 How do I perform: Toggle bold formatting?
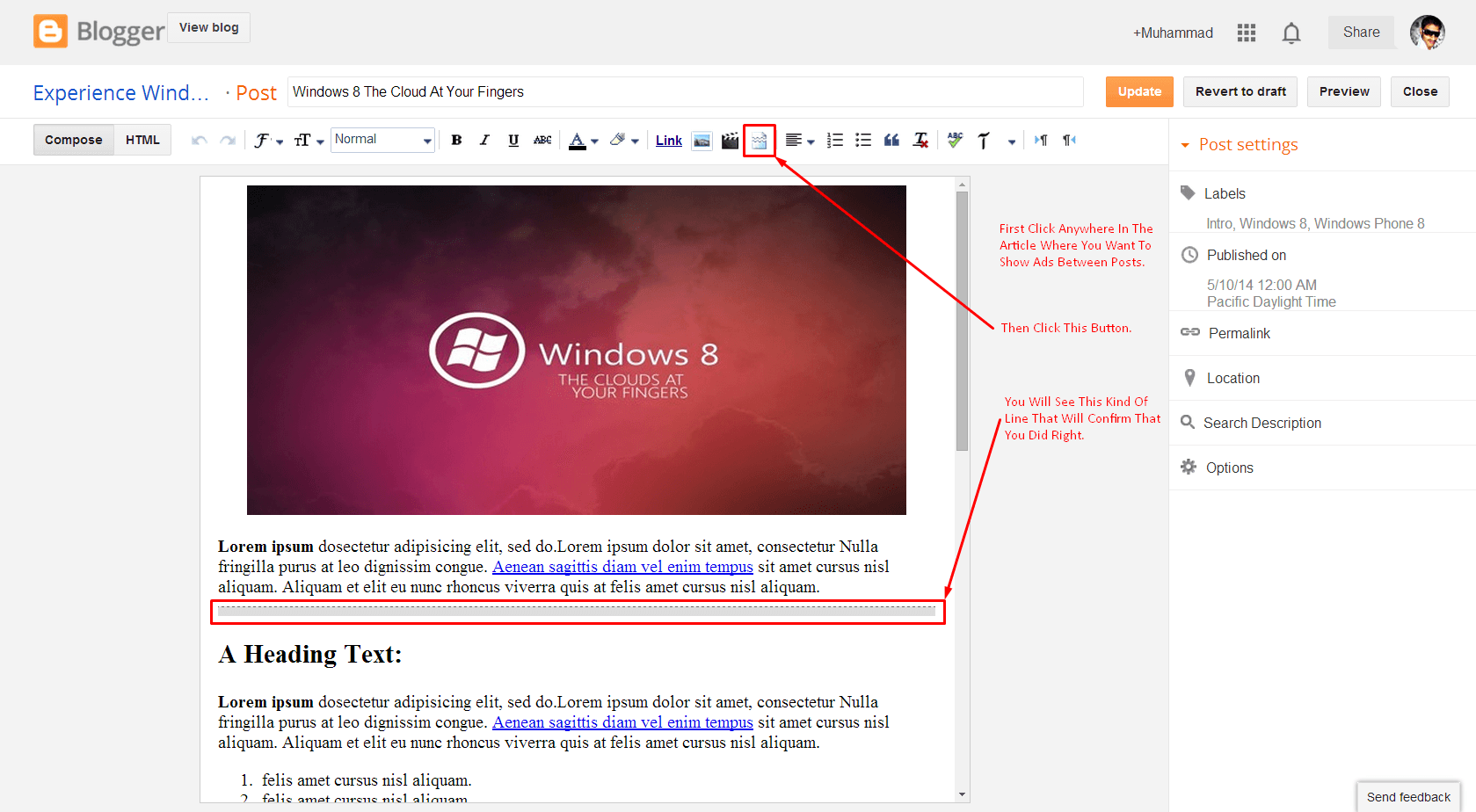(456, 140)
